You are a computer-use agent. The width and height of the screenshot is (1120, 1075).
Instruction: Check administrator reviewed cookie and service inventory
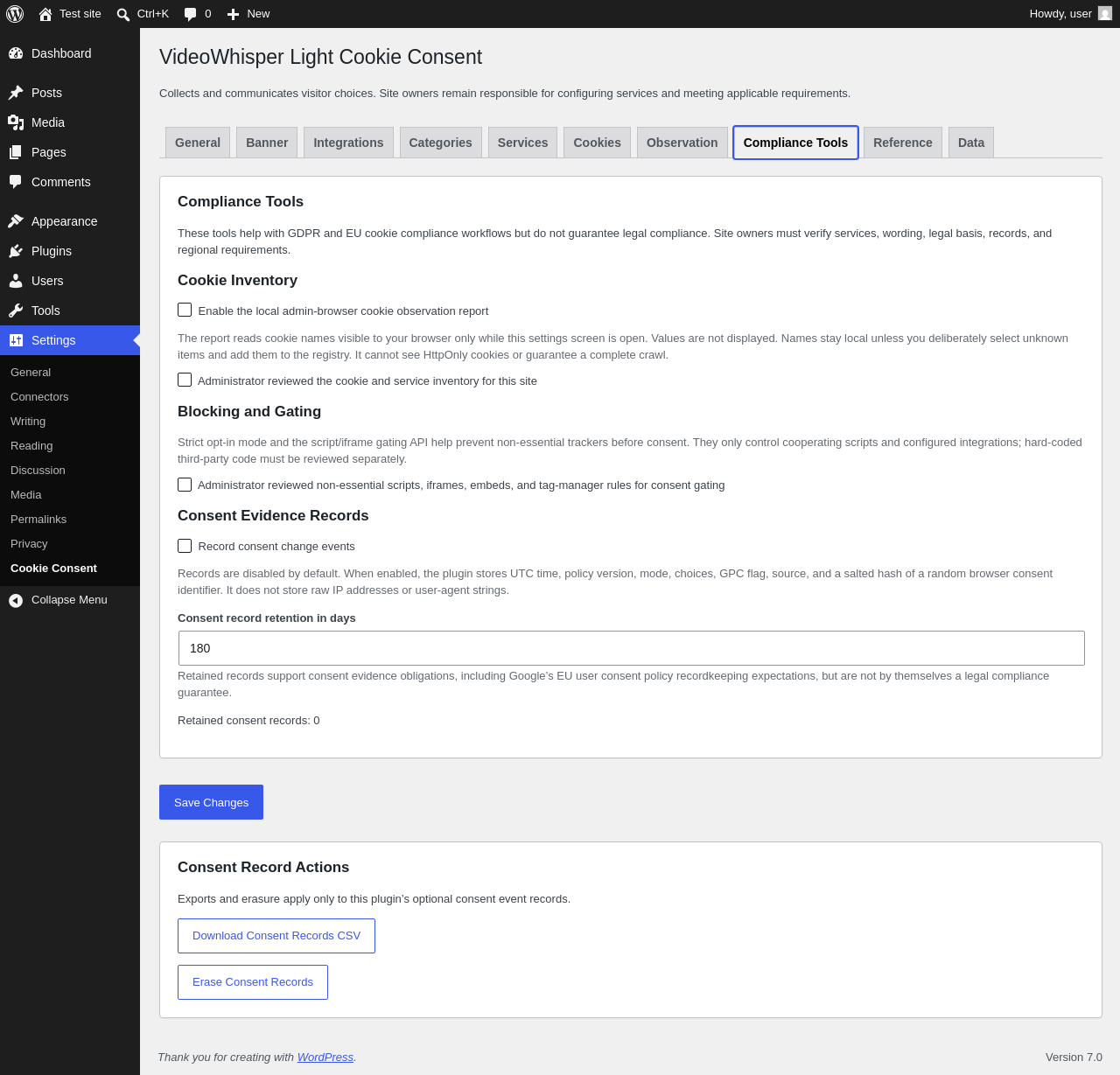185,380
